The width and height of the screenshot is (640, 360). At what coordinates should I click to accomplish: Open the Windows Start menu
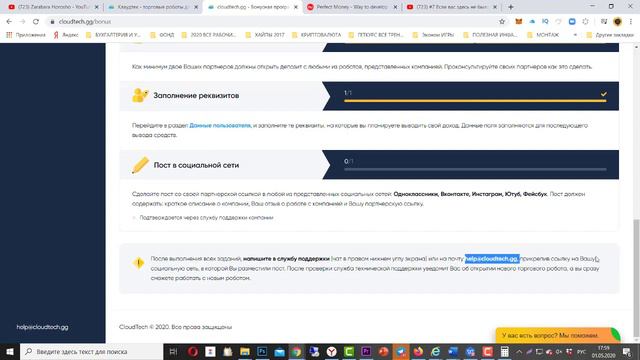tap(10, 351)
